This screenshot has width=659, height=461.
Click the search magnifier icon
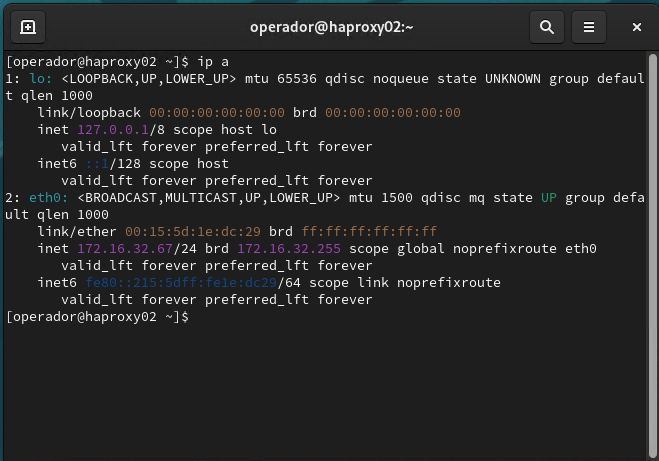click(x=547, y=27)
